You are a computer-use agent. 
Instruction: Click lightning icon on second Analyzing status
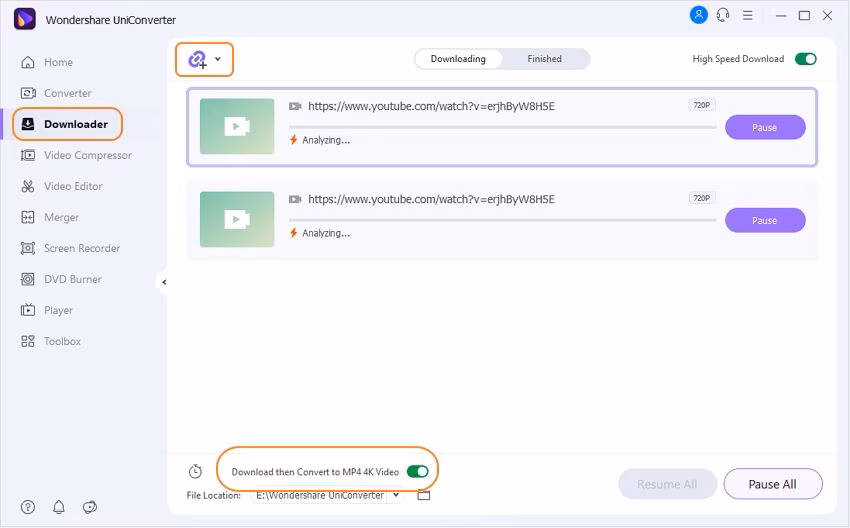[293, 233]
